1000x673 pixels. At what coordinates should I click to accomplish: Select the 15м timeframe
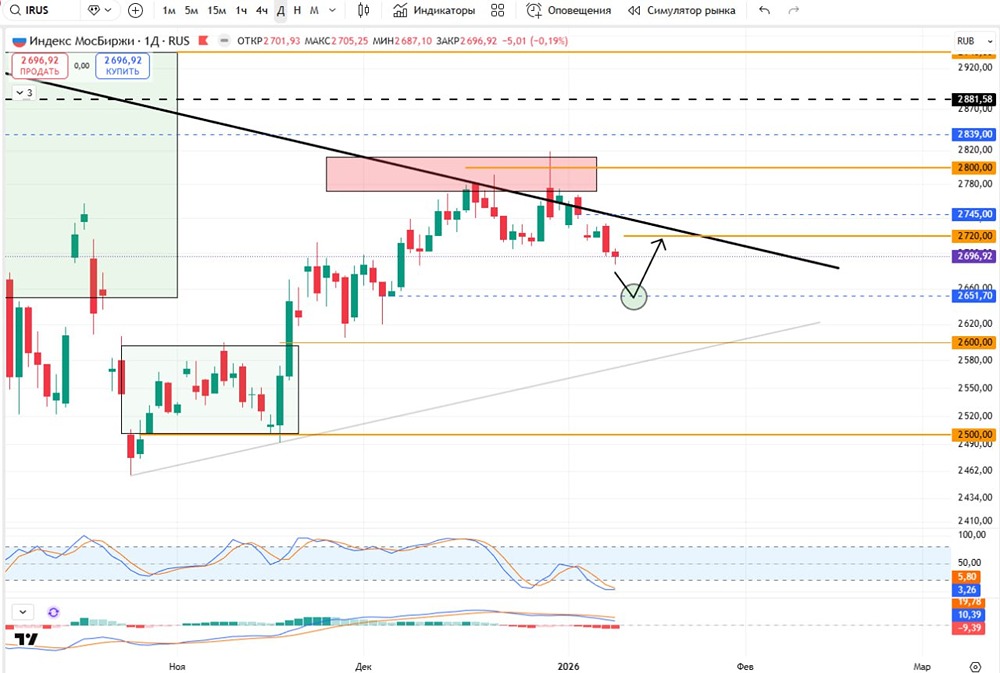point(217,10)
